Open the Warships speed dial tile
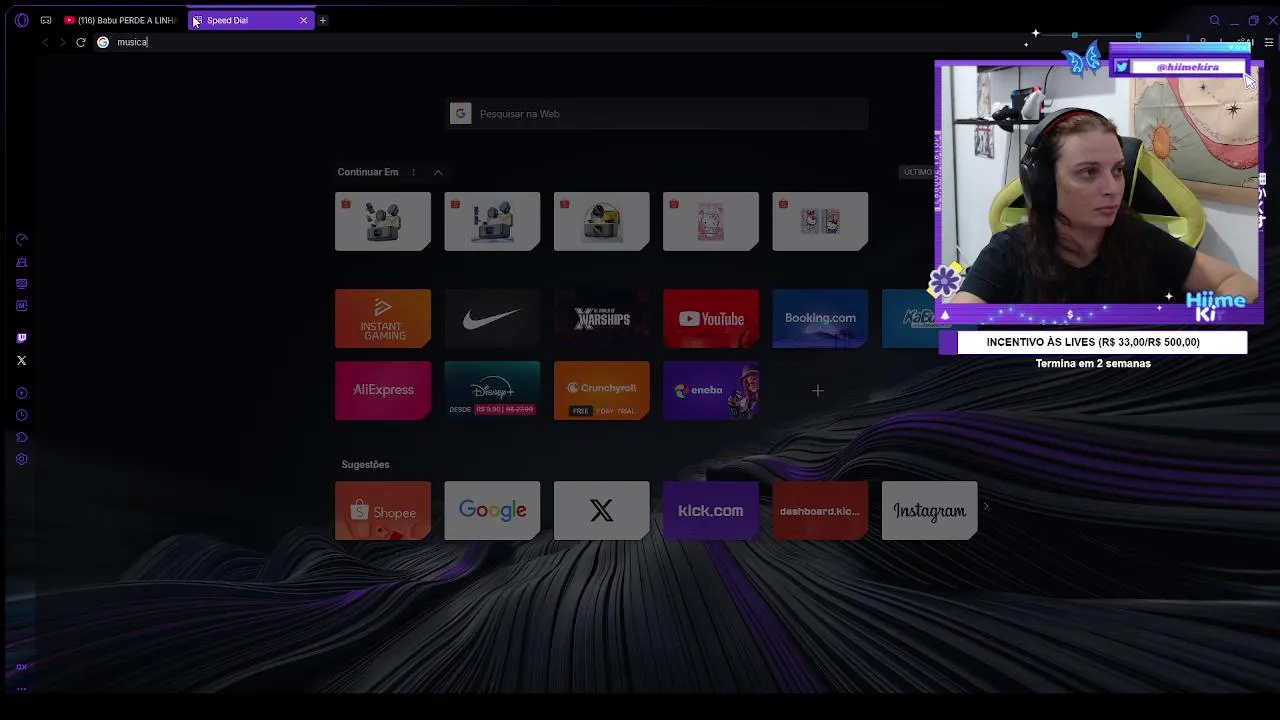The height and width of the screenshot is (720, 1280). point(601,318)
